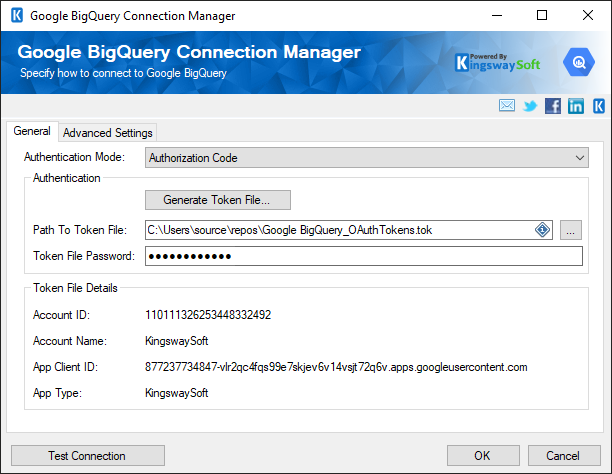Click the email envelope icon

click(x=507, y=105)
